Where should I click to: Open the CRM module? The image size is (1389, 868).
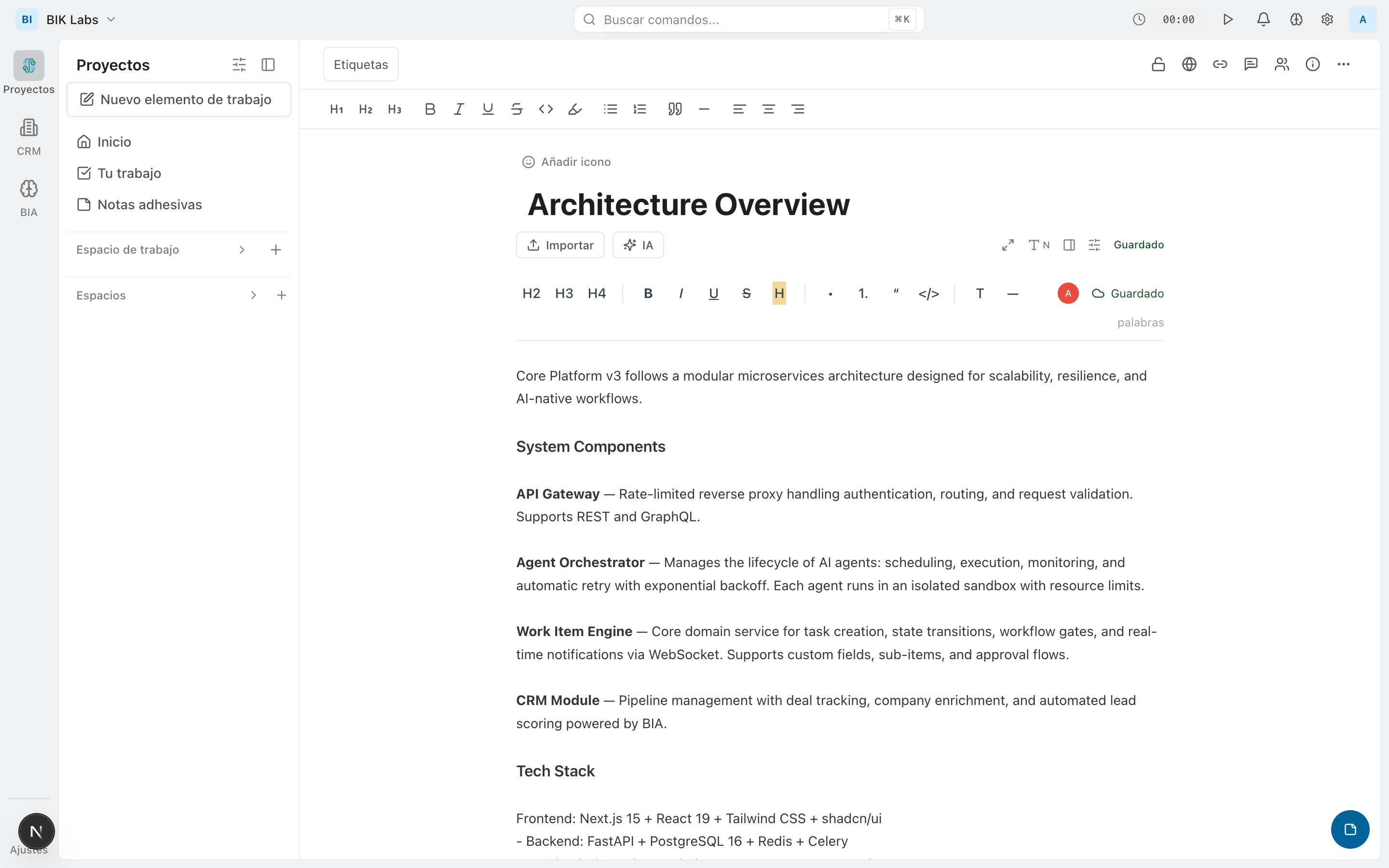(x=29, y=136)
